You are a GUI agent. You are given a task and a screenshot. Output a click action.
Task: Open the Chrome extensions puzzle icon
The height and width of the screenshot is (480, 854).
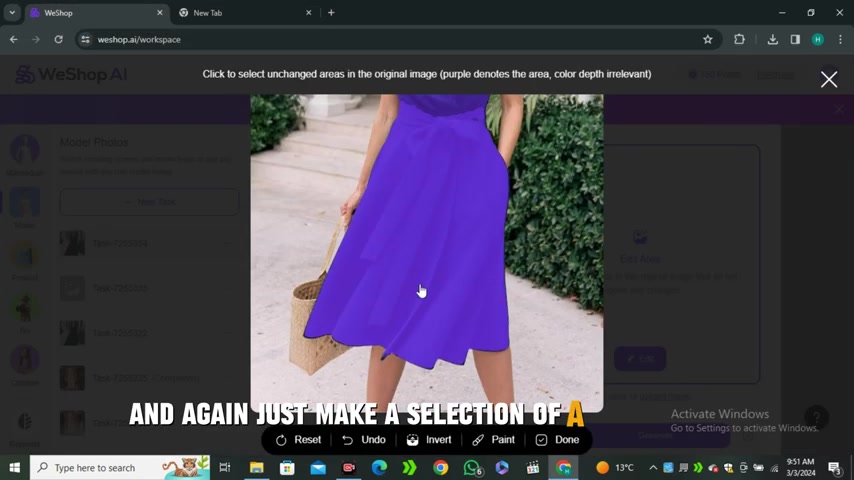point(739,39)
